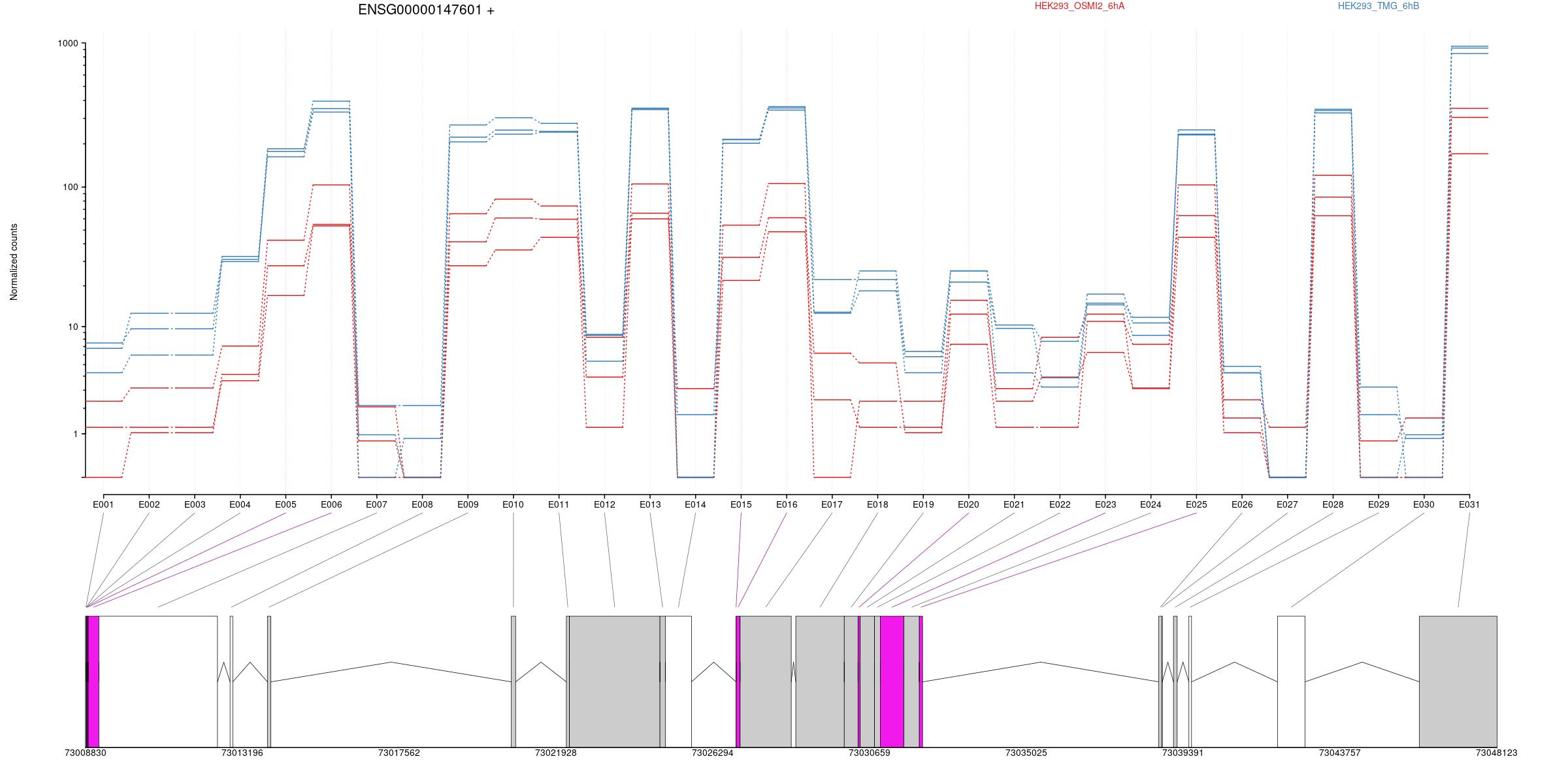Select exon bin label E024
This screenshot has height=784, width=1568.
[1151, 504]
